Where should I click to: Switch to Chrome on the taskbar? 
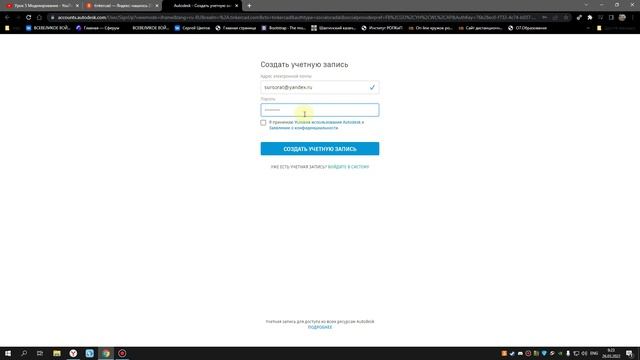point(106,353)
